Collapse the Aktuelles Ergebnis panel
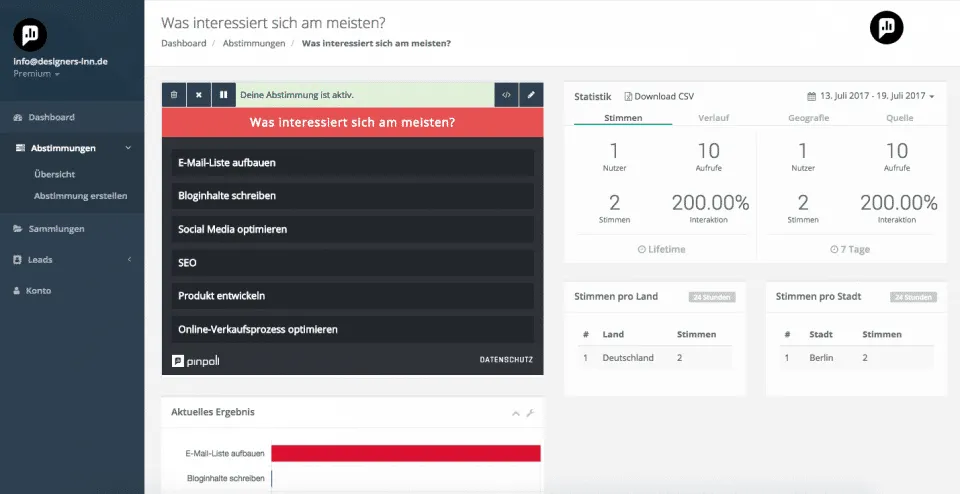Viewport: 960px width, 494px height. pyautogui.click(x=516, y=413)
